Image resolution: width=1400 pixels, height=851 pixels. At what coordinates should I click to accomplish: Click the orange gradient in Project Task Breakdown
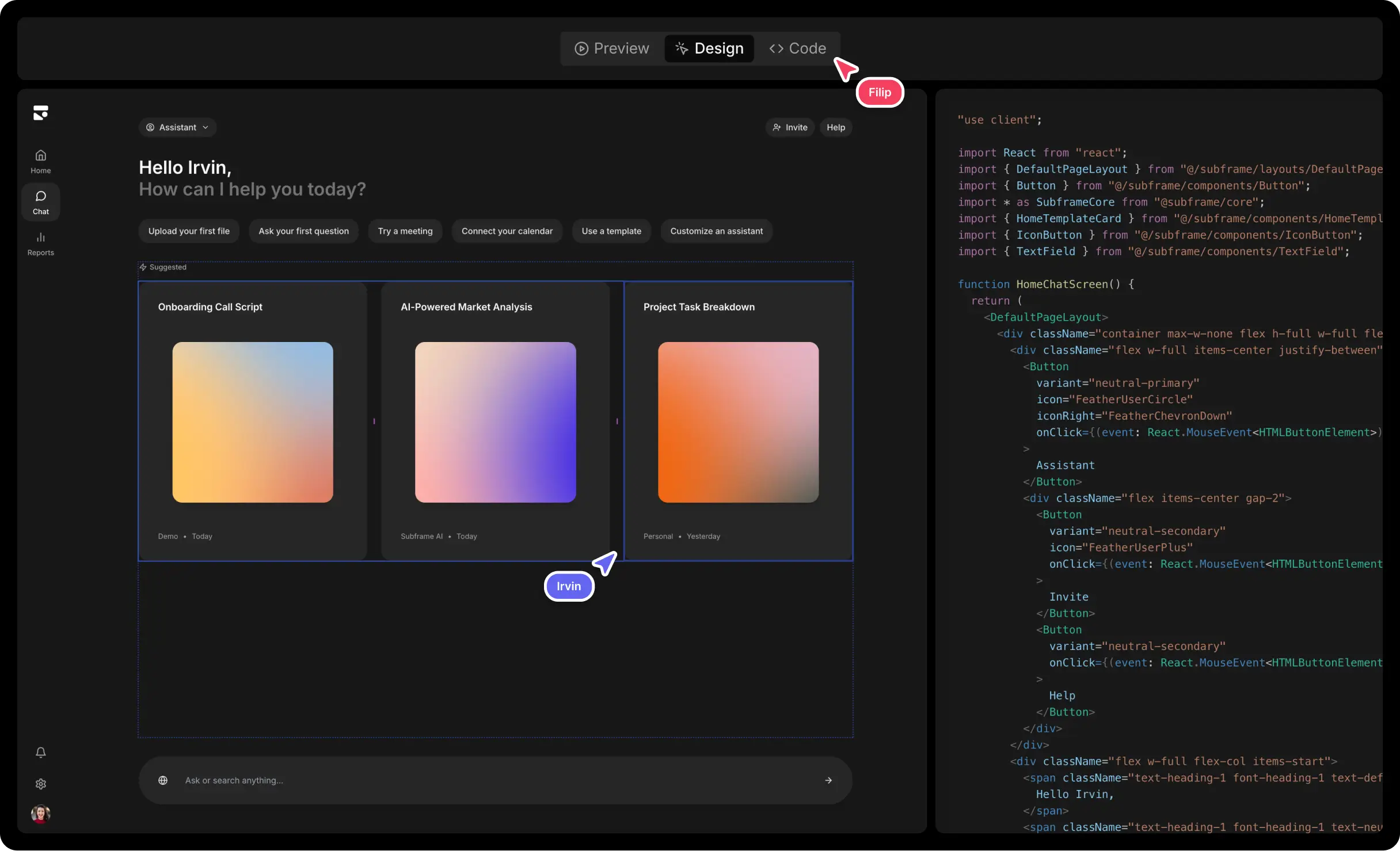[x=737, y=423]
